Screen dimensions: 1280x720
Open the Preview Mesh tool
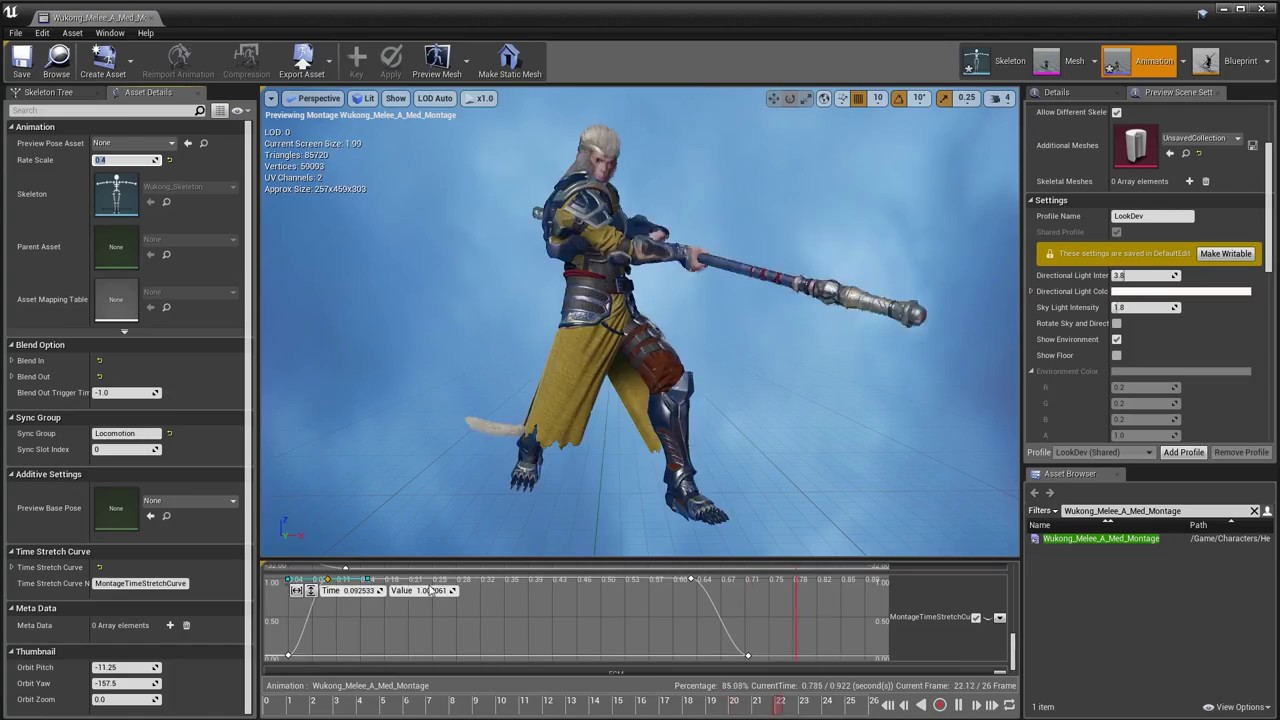[437, 61]
